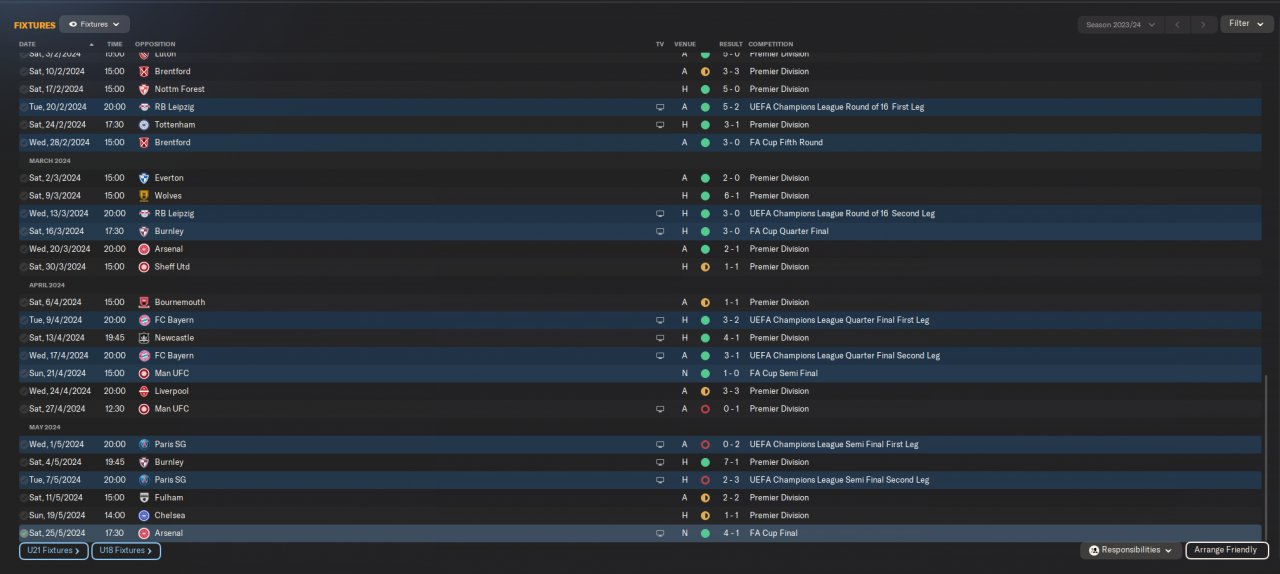Click the Tottenham club crest icon
The width and height of the screenshot is (1280, 574).
144,125
